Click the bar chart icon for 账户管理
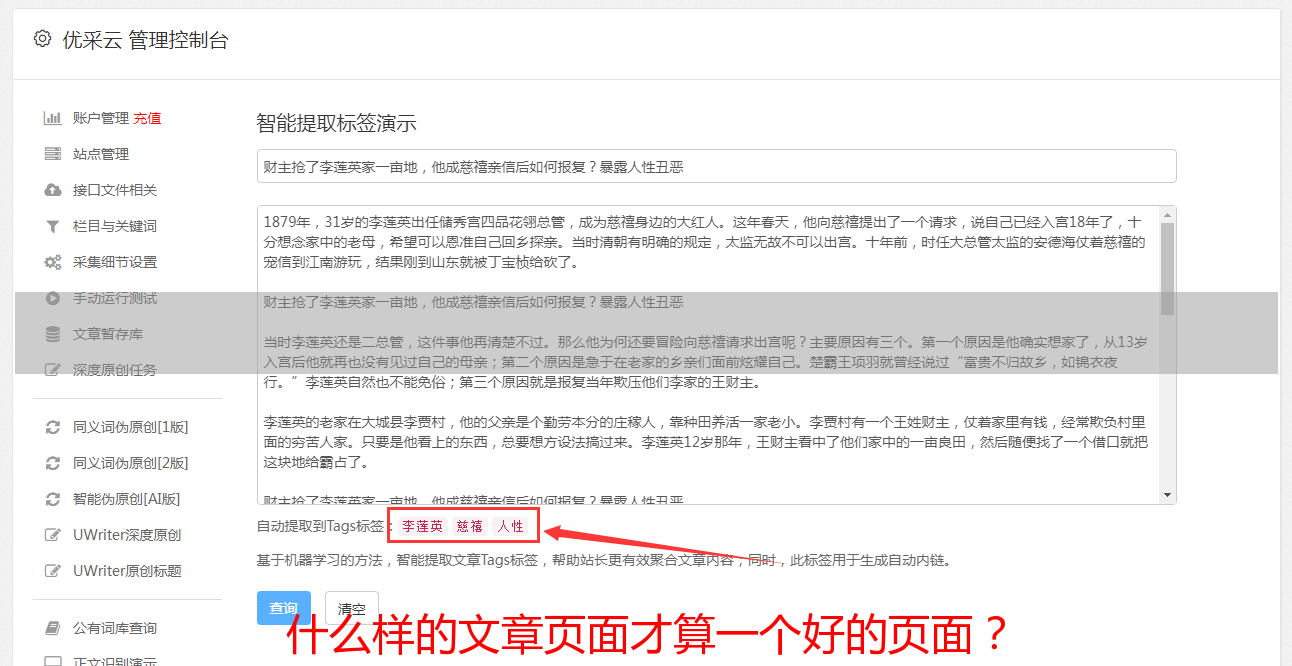The image size is (1292, 666). tap(53, 118)
